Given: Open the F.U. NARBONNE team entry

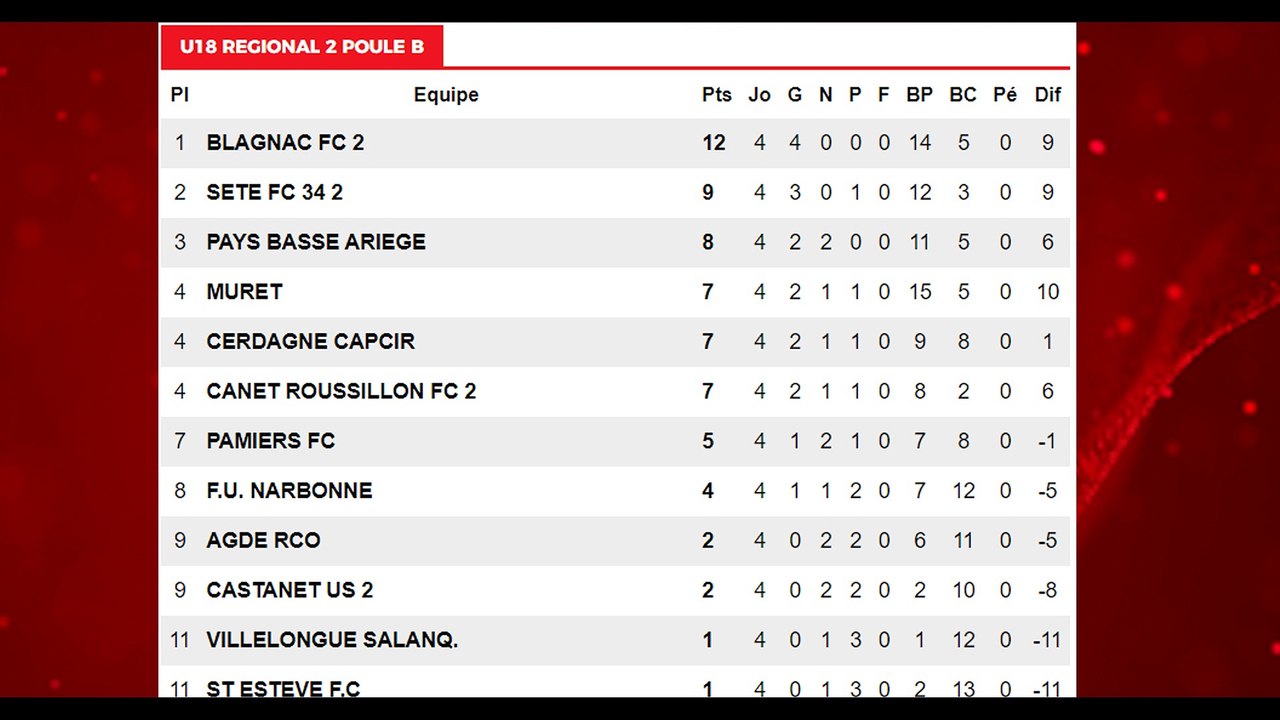Looking at the screenshot, I should tap(289, 490).
